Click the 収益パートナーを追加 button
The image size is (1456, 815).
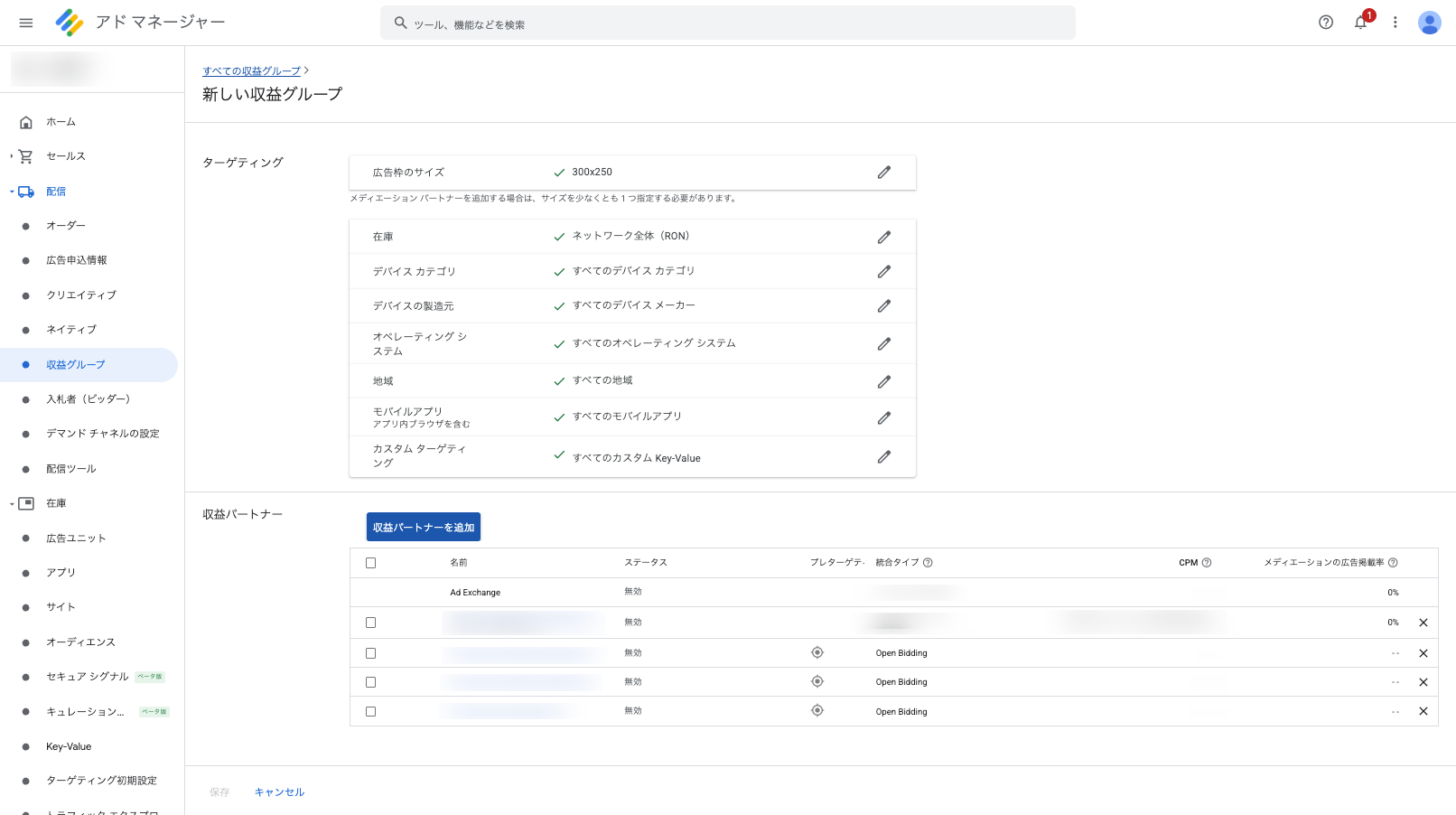click(x=424, y=527)
